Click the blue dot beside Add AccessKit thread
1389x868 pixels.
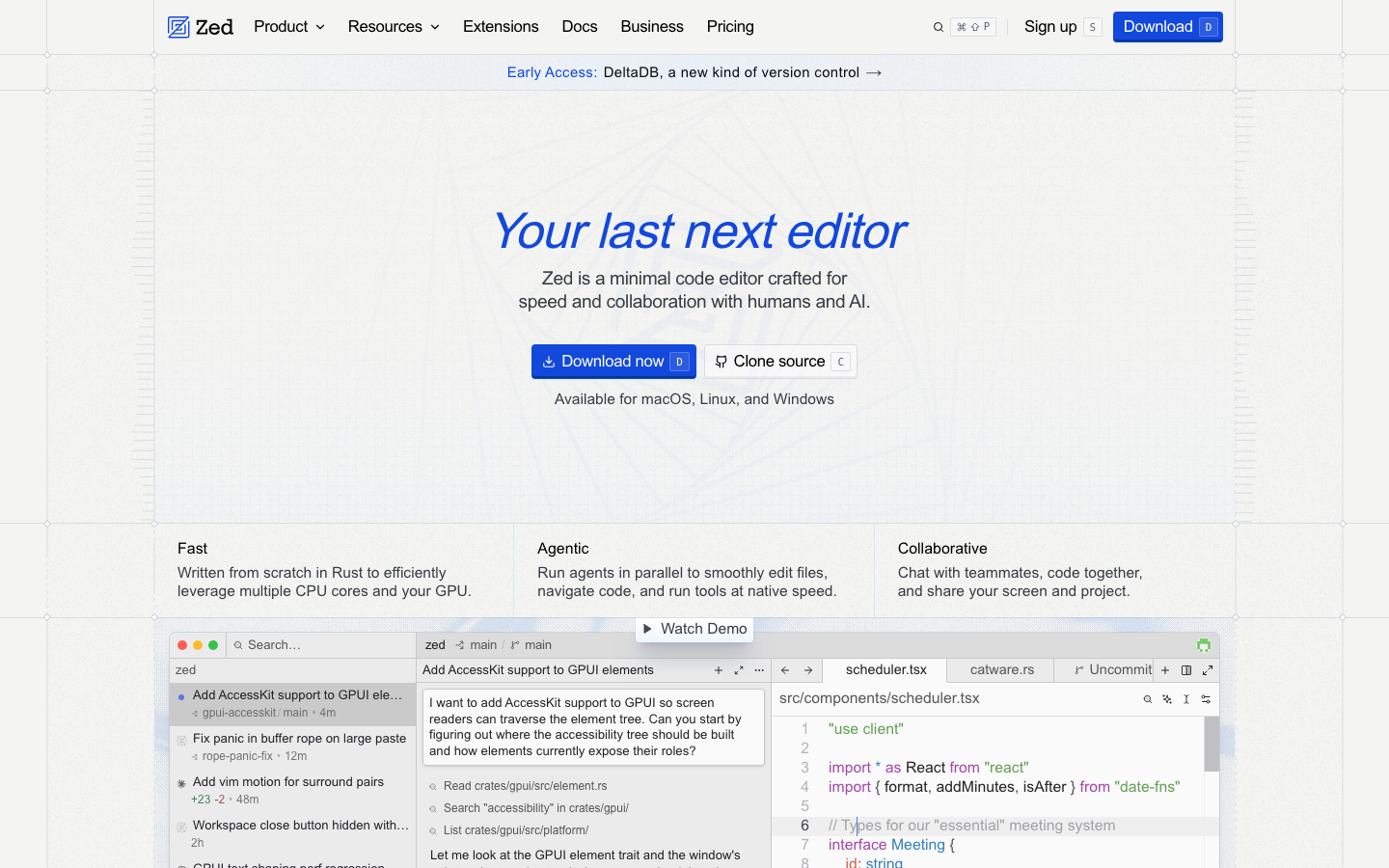tap(181, 696)
